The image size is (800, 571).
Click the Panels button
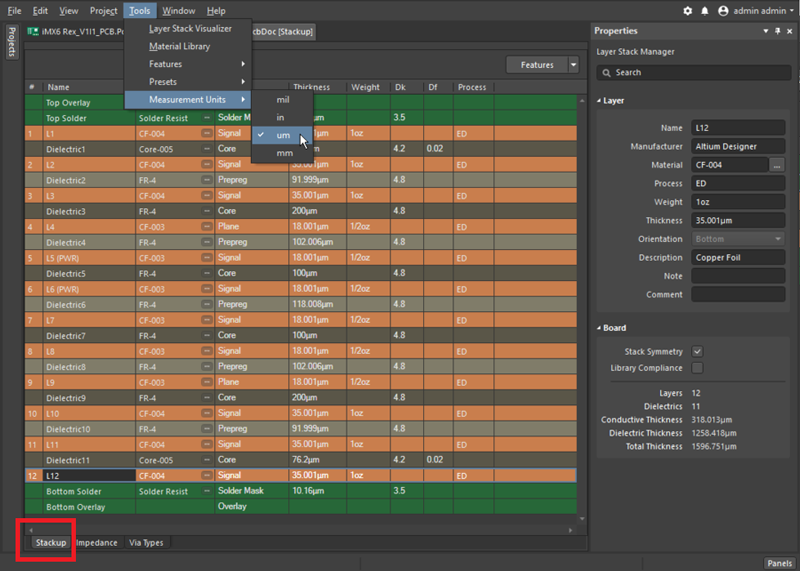click(779, 563)
